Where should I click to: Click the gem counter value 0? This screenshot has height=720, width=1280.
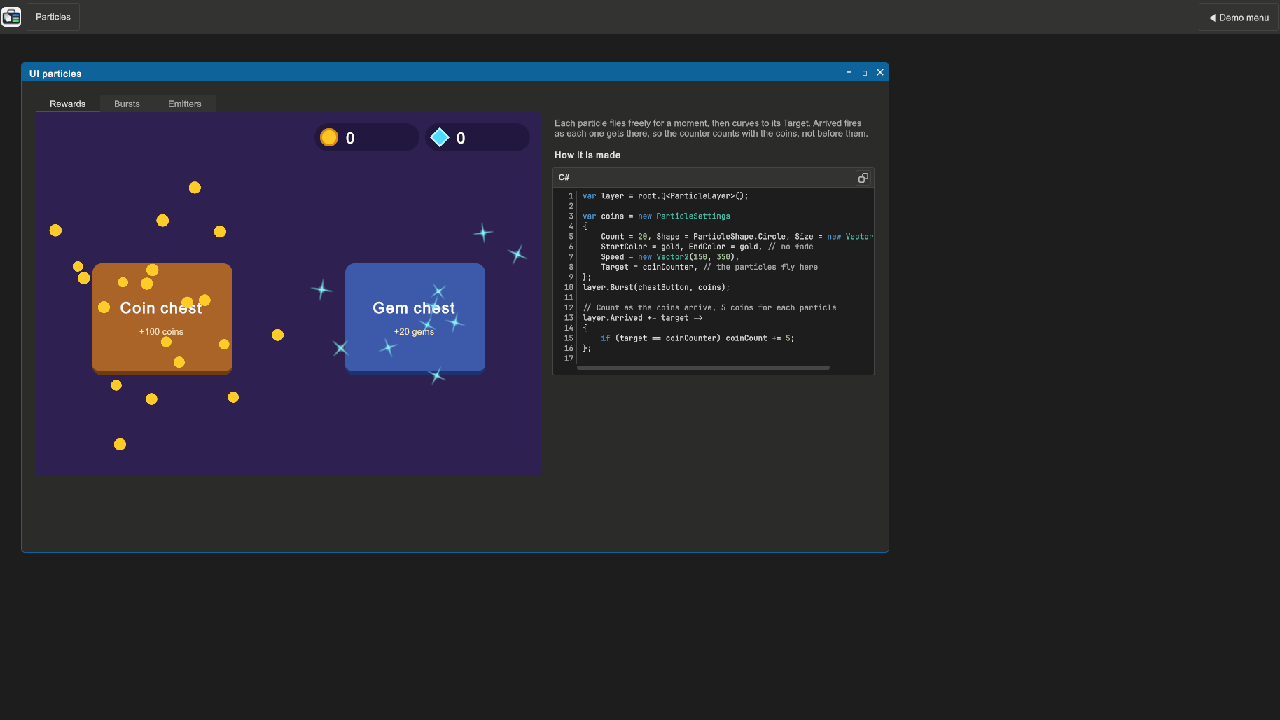[461, 138]
